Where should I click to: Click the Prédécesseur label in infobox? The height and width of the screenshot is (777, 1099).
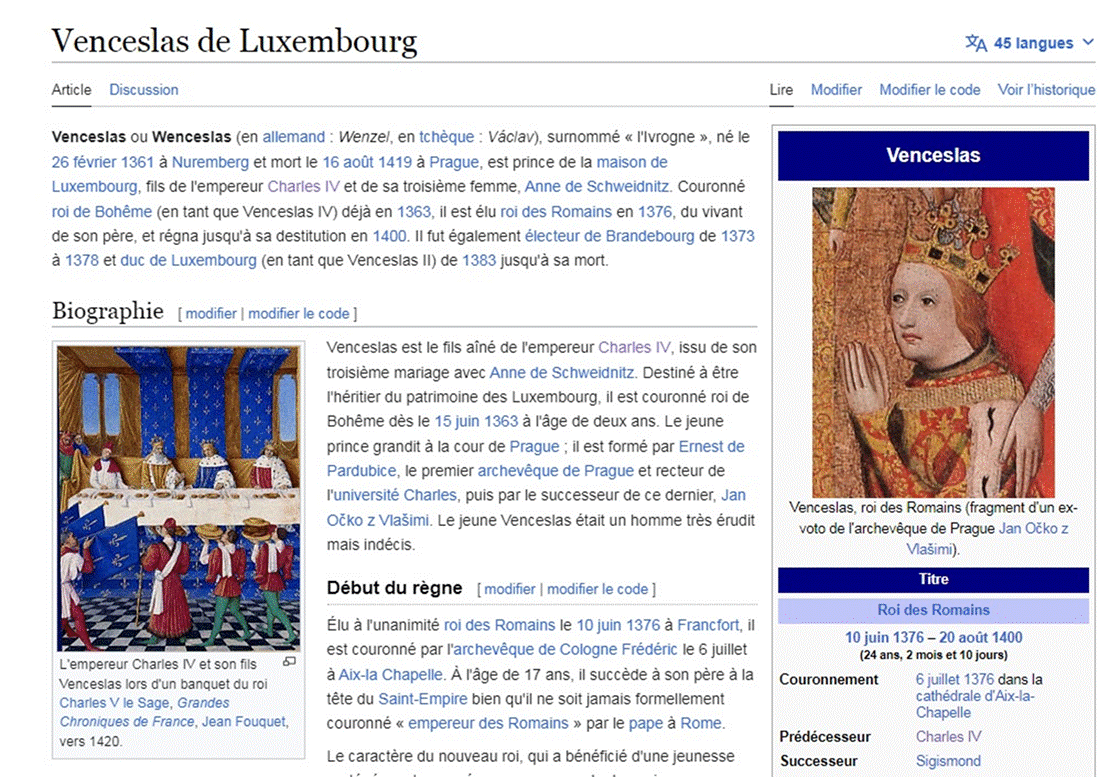(x=825, y=737)
